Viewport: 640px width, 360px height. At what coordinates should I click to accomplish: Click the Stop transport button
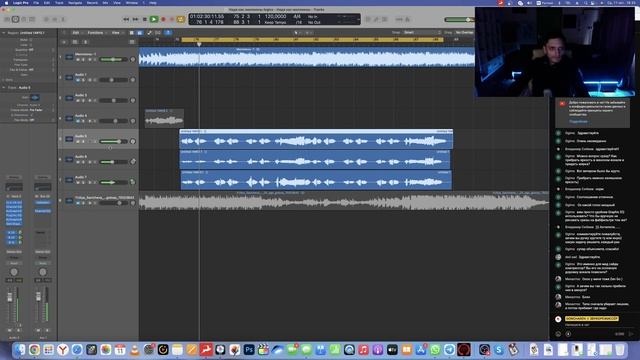144,19
